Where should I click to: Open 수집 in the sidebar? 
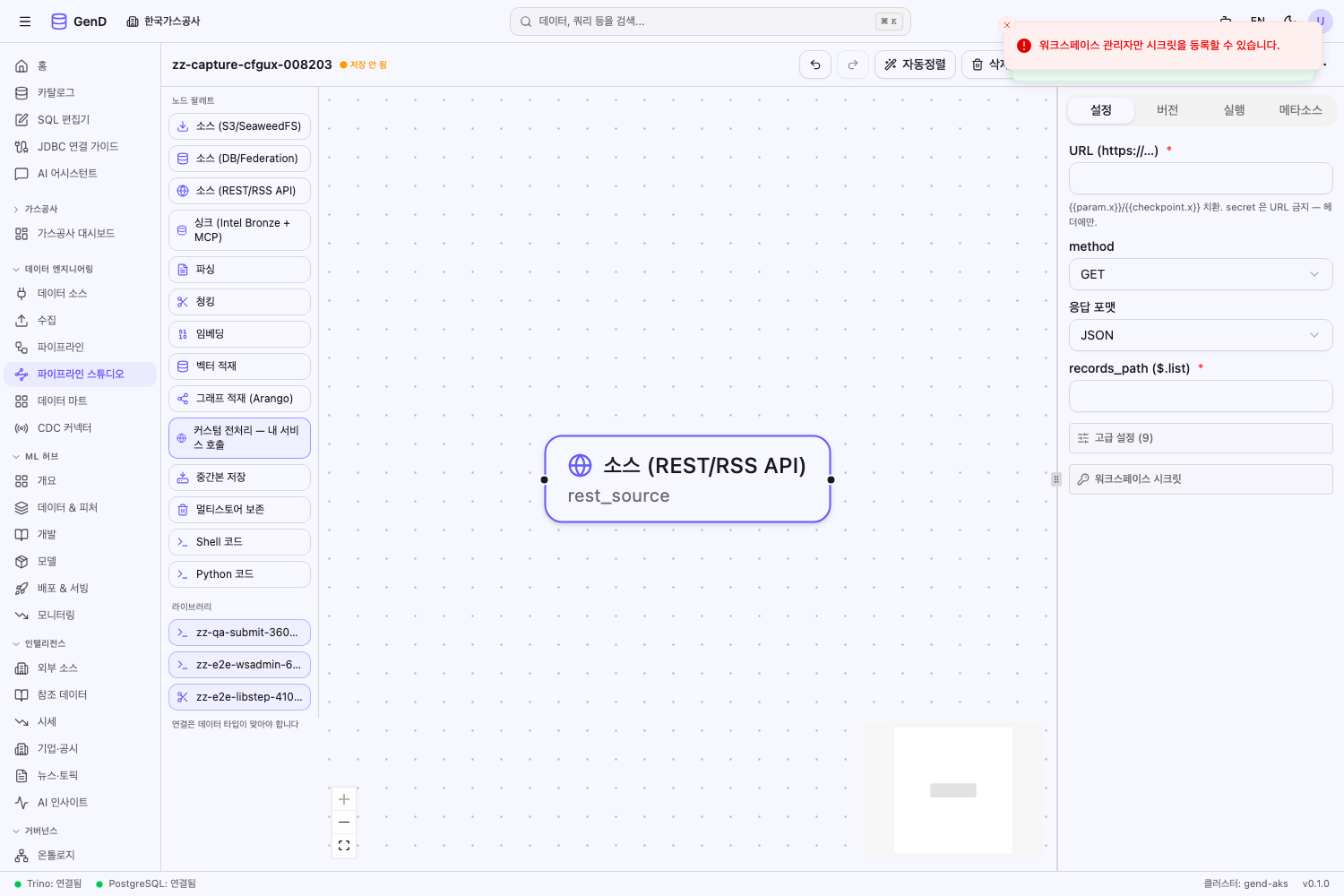81,321
